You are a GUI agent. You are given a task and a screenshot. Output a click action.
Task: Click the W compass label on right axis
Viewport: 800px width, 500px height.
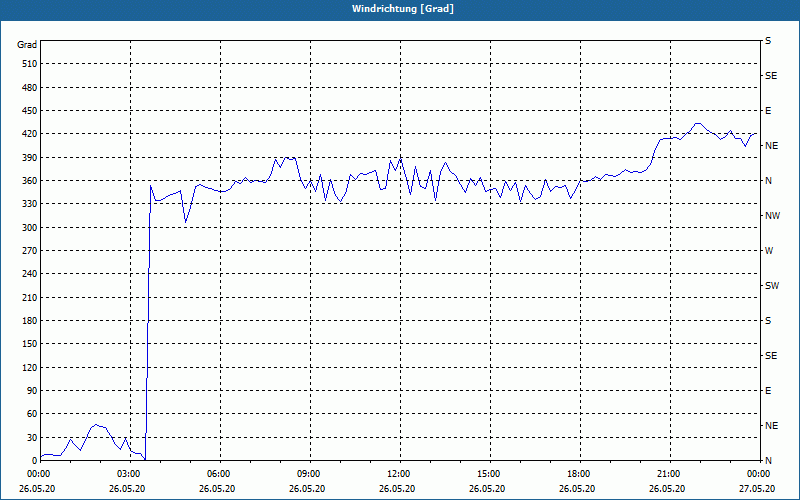click(769, 251)
